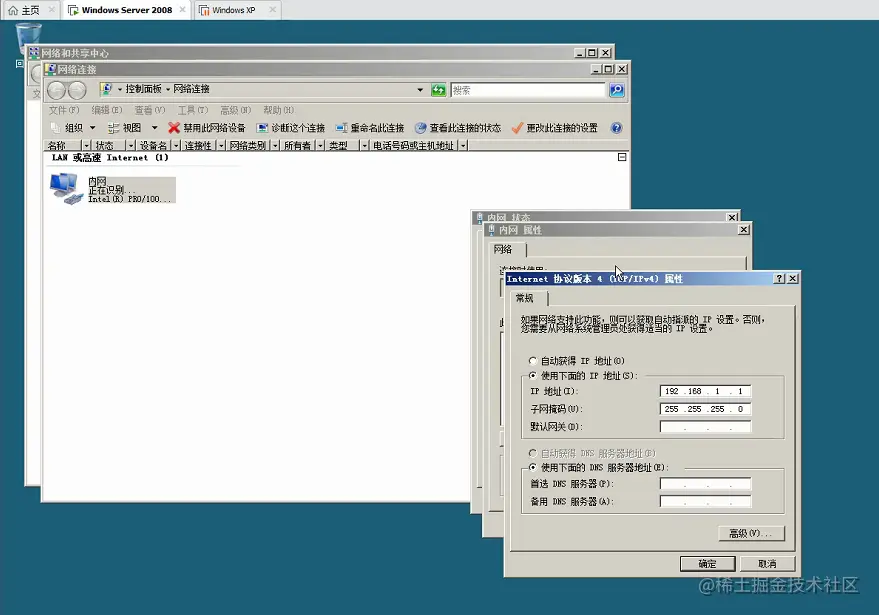
Task: Click the Recycle Bin desktop icon
Action: 28,36
